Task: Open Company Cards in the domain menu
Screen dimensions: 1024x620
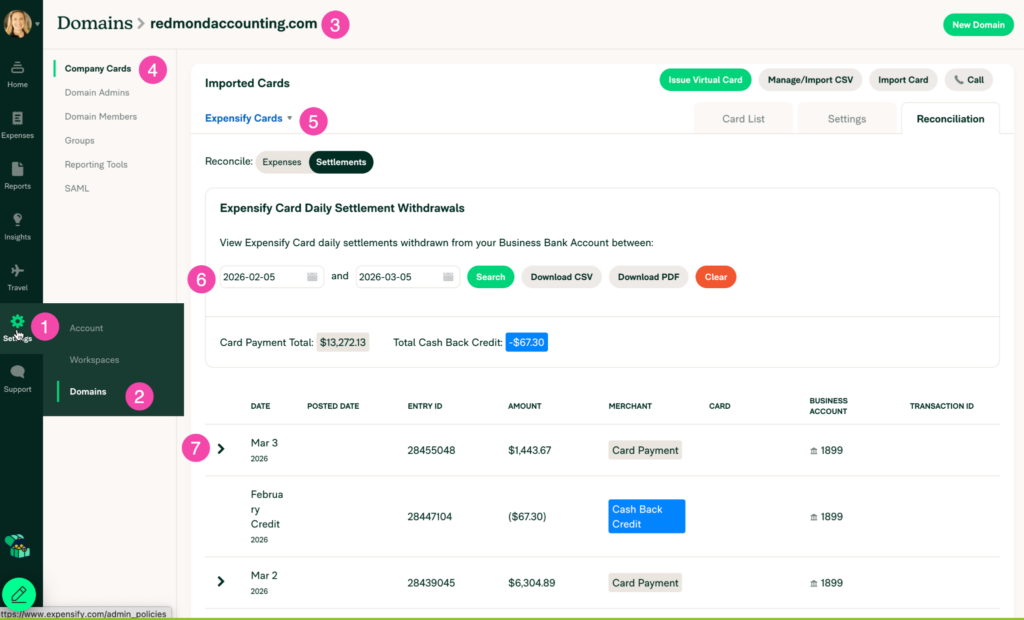Action: coord(98,69)
